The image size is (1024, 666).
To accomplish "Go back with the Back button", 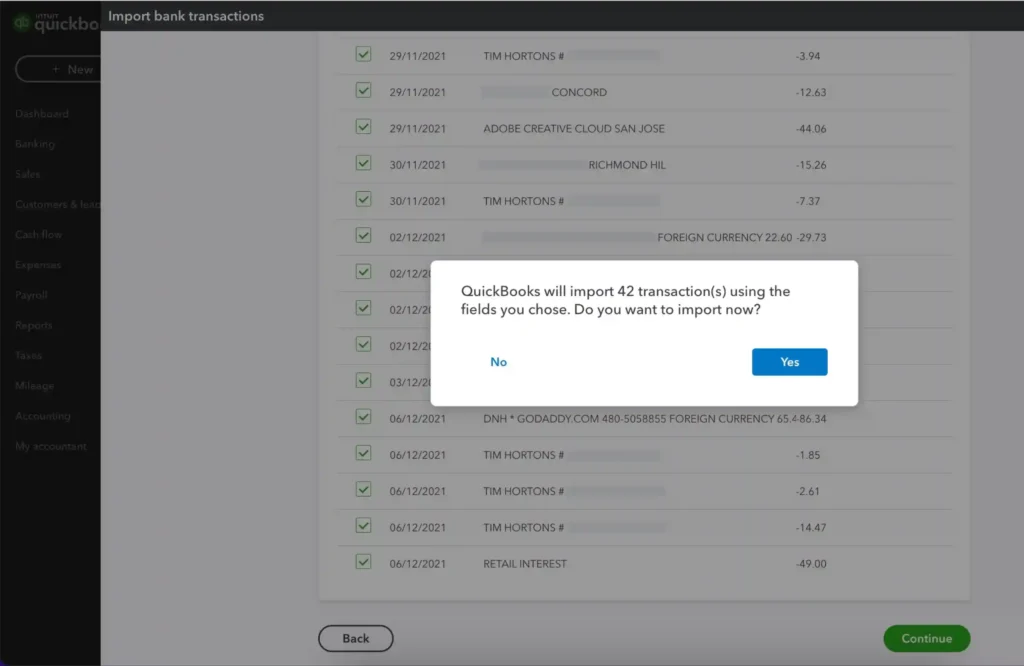I will pos(355,639).
